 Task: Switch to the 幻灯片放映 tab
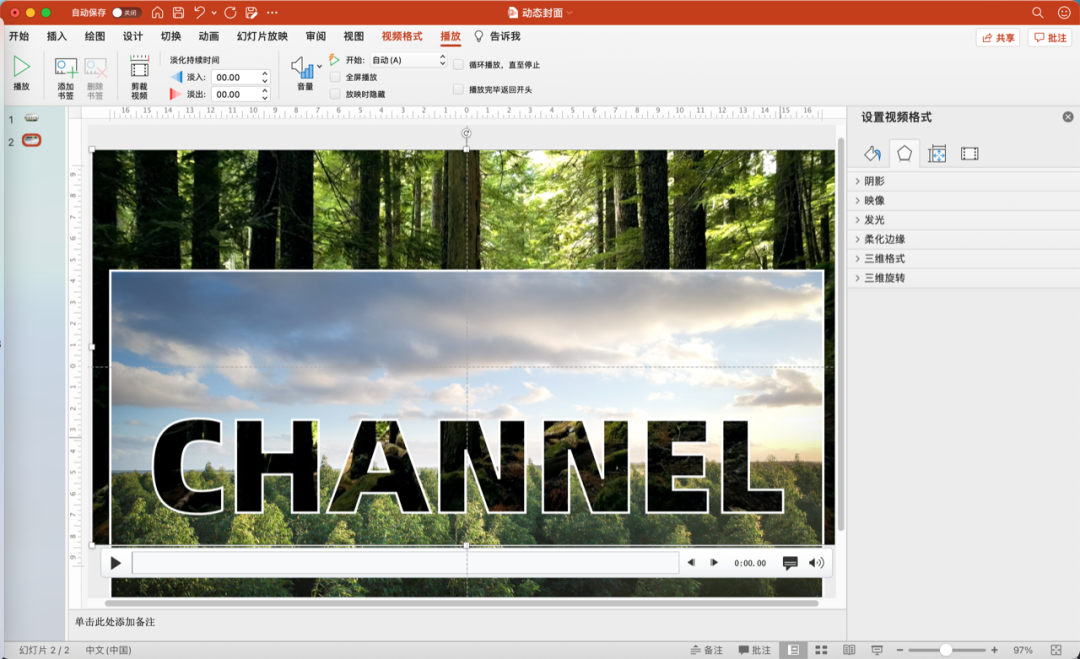pos(262,36)
